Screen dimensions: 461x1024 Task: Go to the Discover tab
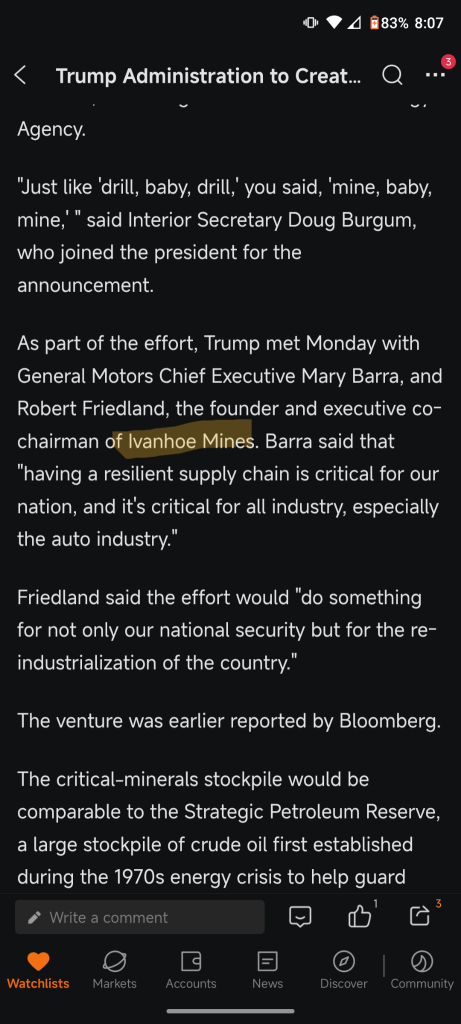[344, 970]
